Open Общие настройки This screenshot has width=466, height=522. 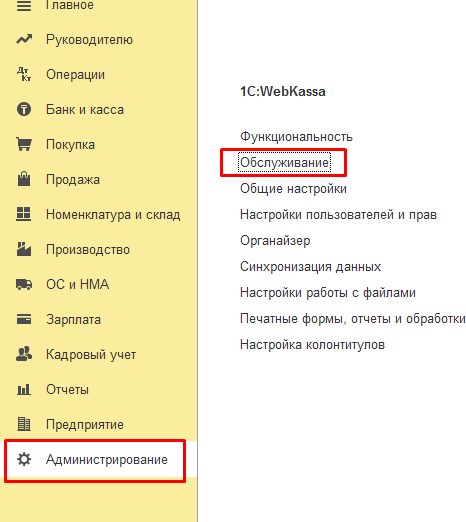[x=293, y=189]
